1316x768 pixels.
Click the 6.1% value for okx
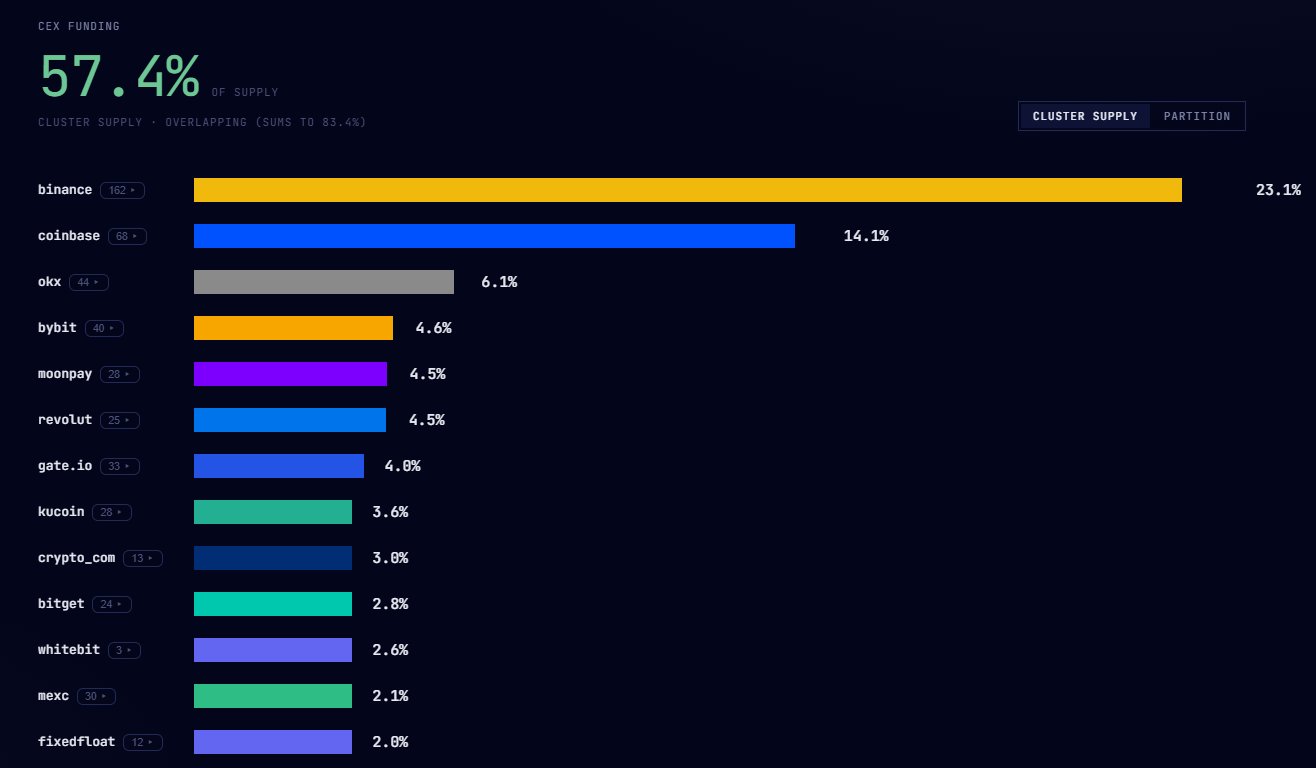pyautogui.click(x=499, y=282)
